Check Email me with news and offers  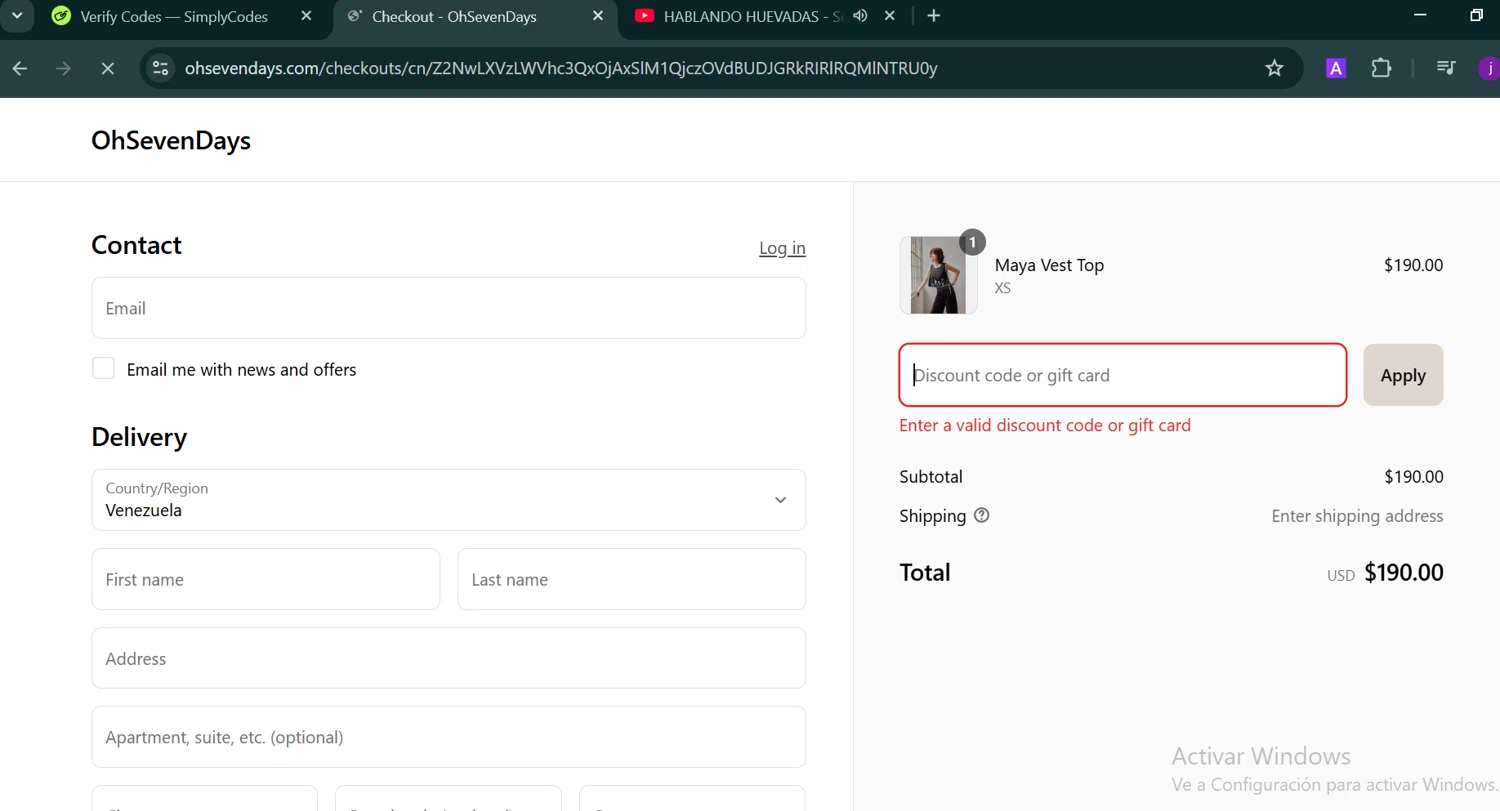coord(103,369)
